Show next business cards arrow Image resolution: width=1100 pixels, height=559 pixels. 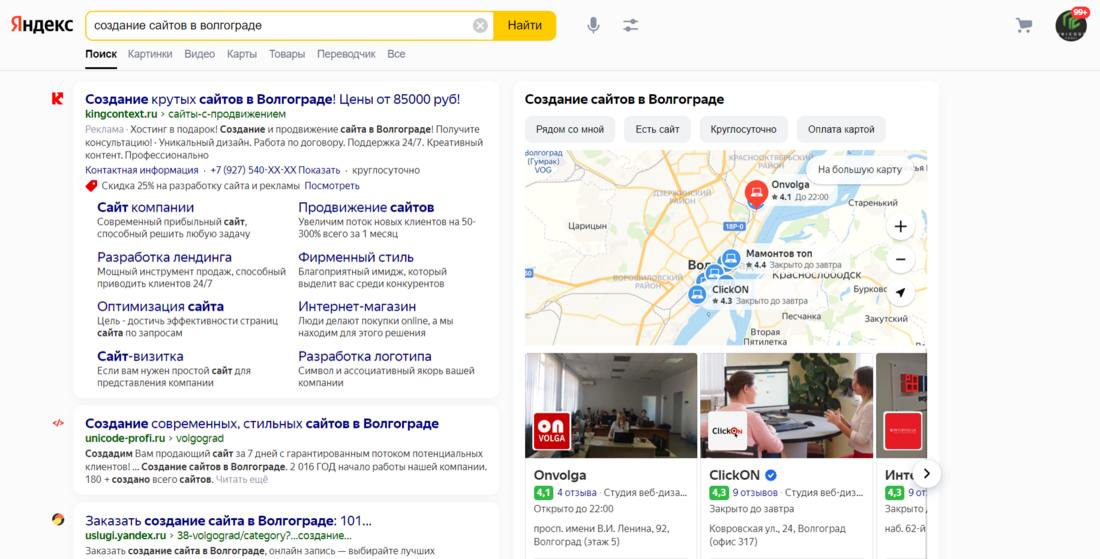[x=926, y=473]
